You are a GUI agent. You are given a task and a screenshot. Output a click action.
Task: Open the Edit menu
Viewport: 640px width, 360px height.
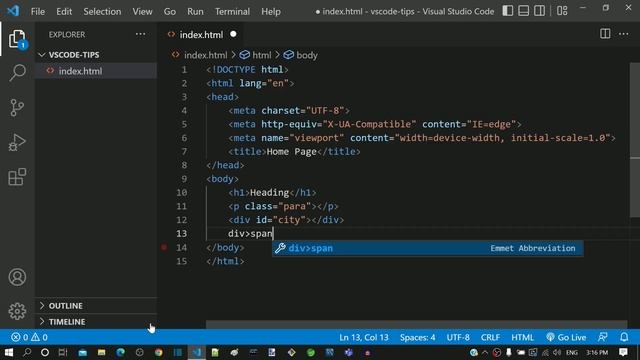64,11
